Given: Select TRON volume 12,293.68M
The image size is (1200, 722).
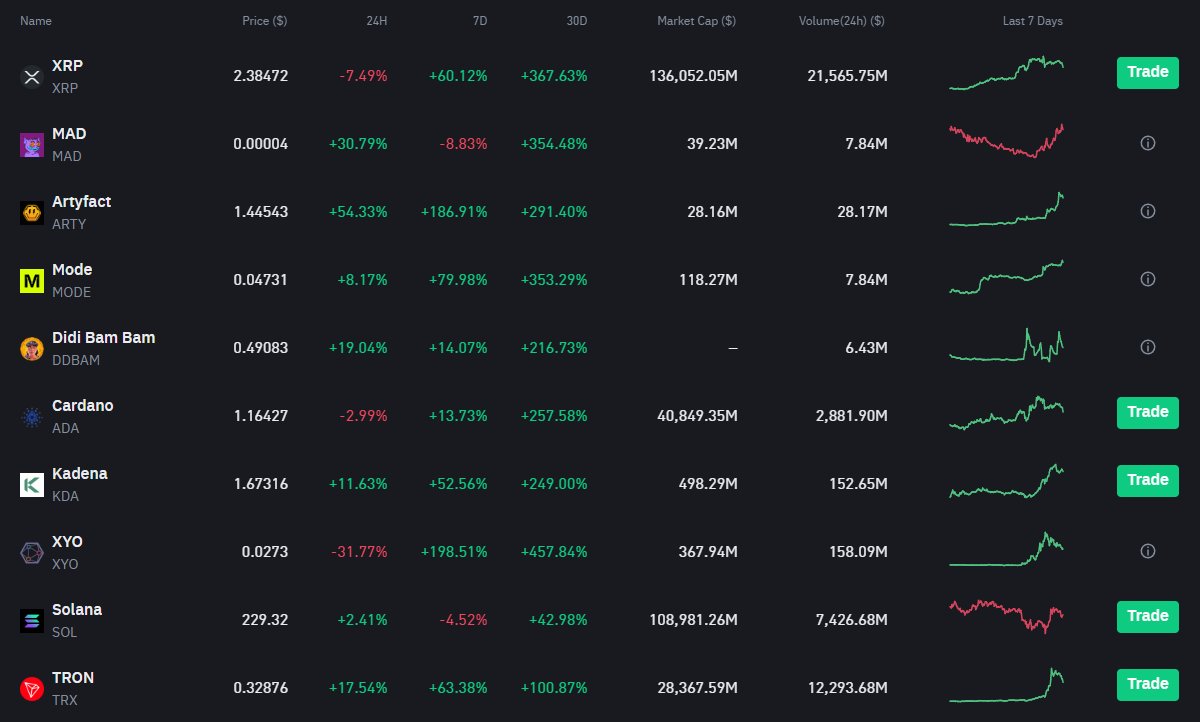Looking at the screenshot, I should pyautogui.click(x=847, y=688).
